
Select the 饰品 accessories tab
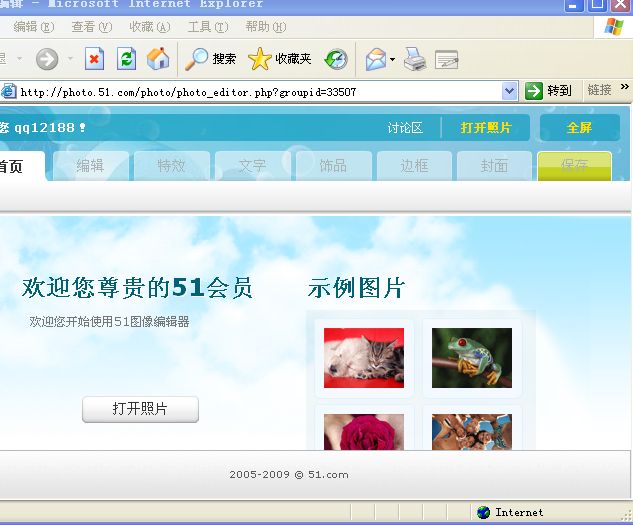click(333, 166)
